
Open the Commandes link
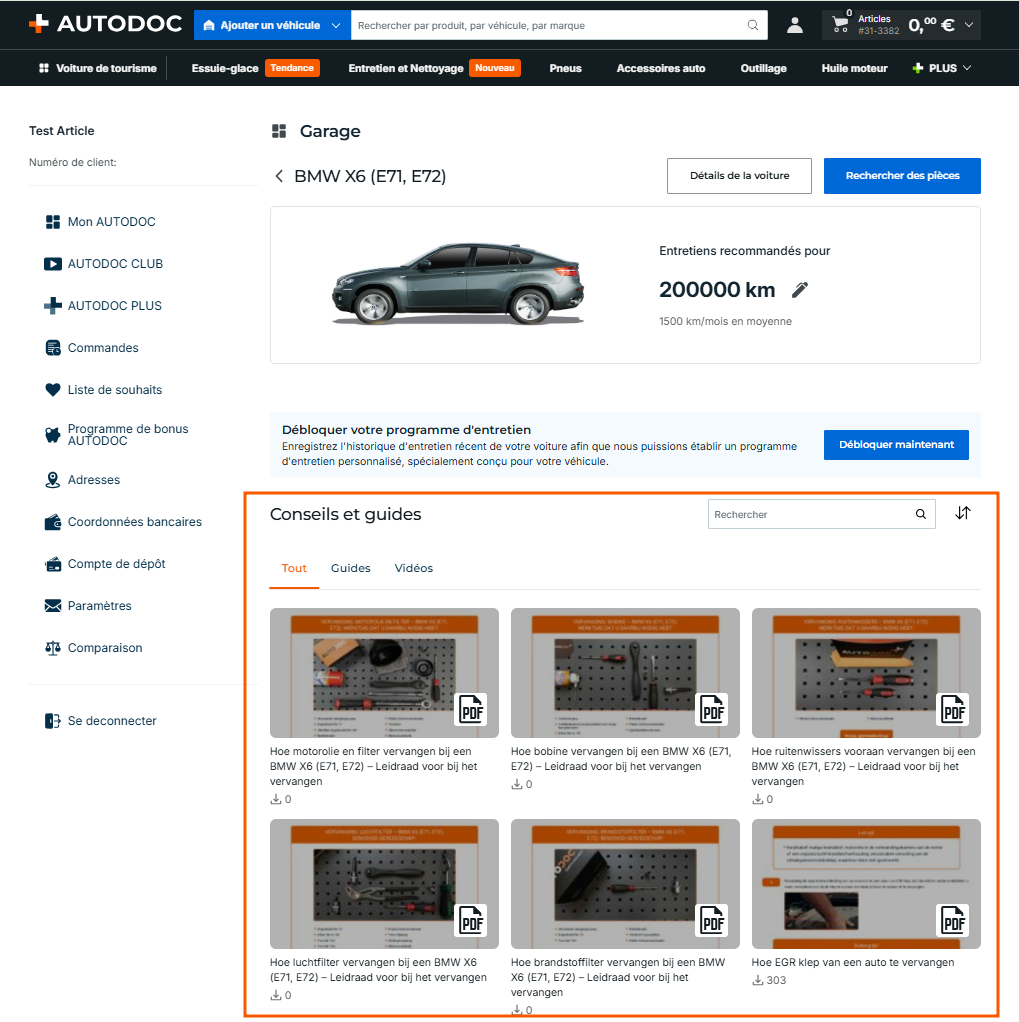click(103, 348)
